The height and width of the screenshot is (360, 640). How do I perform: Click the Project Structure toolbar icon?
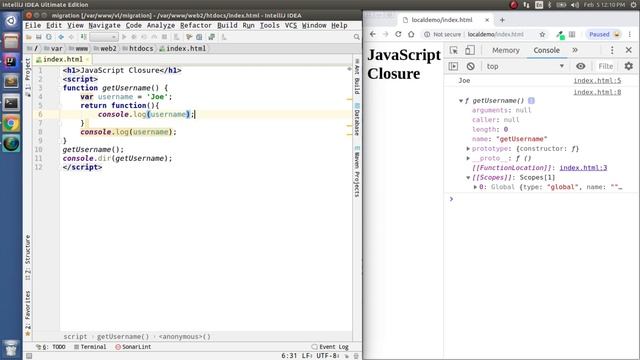pyautogui.click(x=199, y=37)
